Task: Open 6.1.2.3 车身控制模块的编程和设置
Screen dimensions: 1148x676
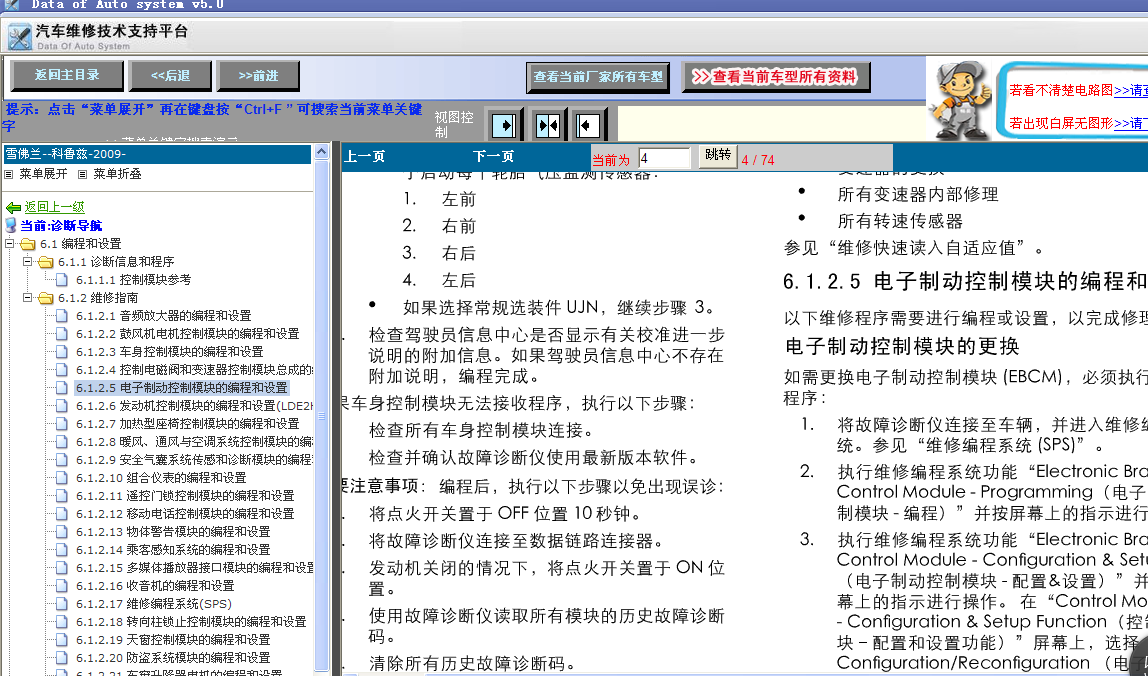Action: [169, 352]
